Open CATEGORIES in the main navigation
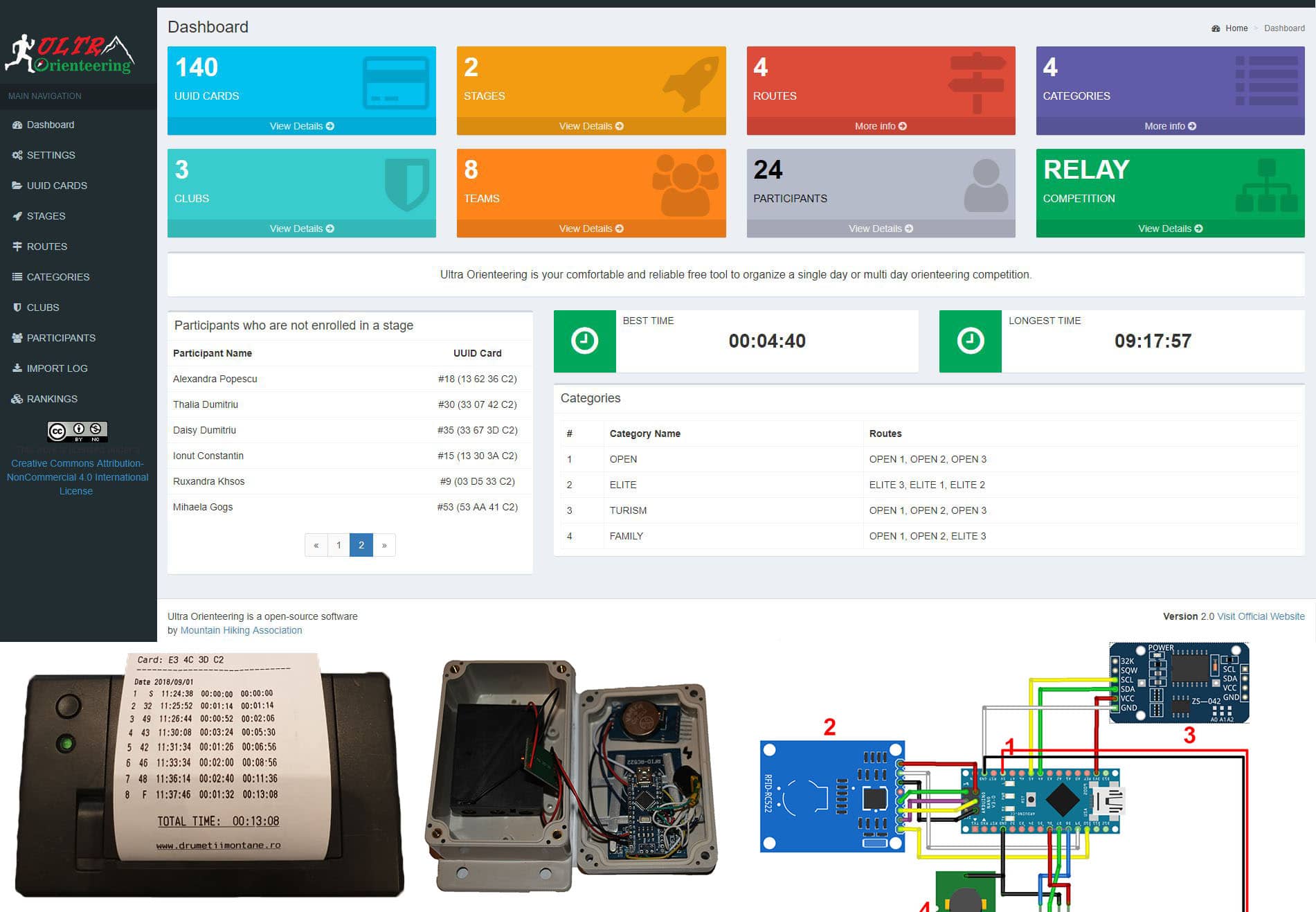 [x=78, y=277]
